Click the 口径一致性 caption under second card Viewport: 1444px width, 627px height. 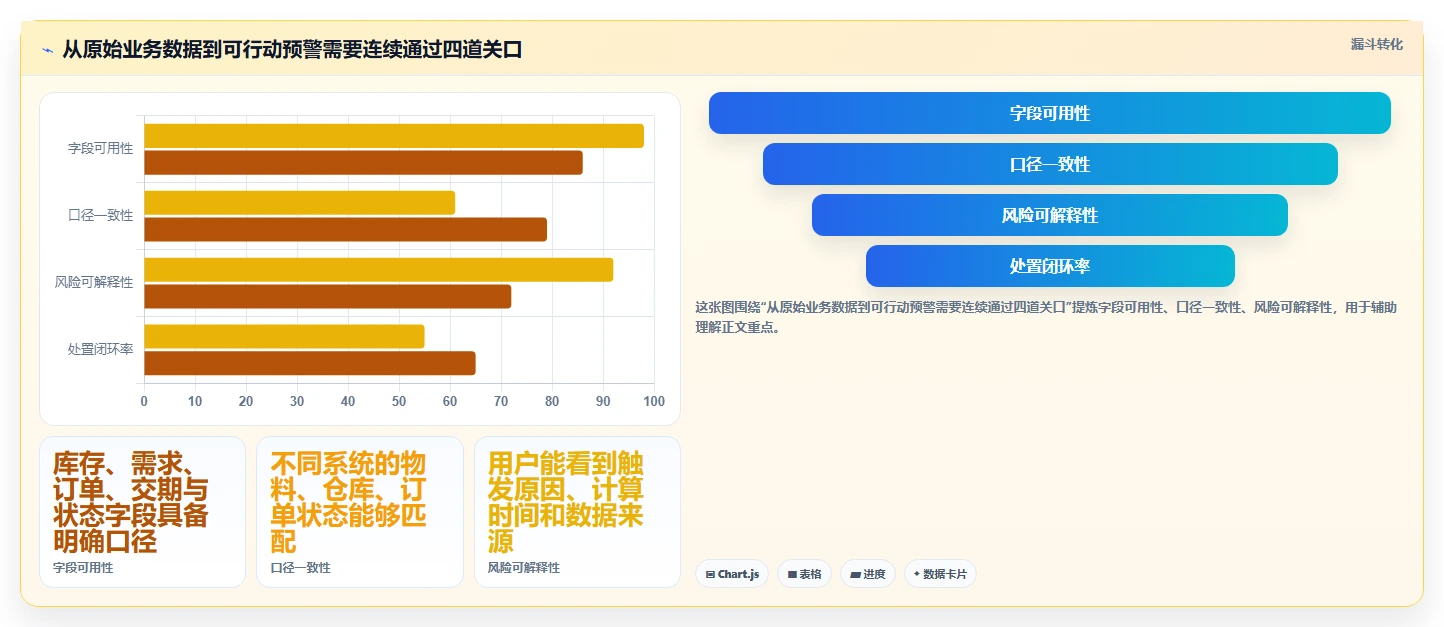pyautogui.click(x=300, y=568)
